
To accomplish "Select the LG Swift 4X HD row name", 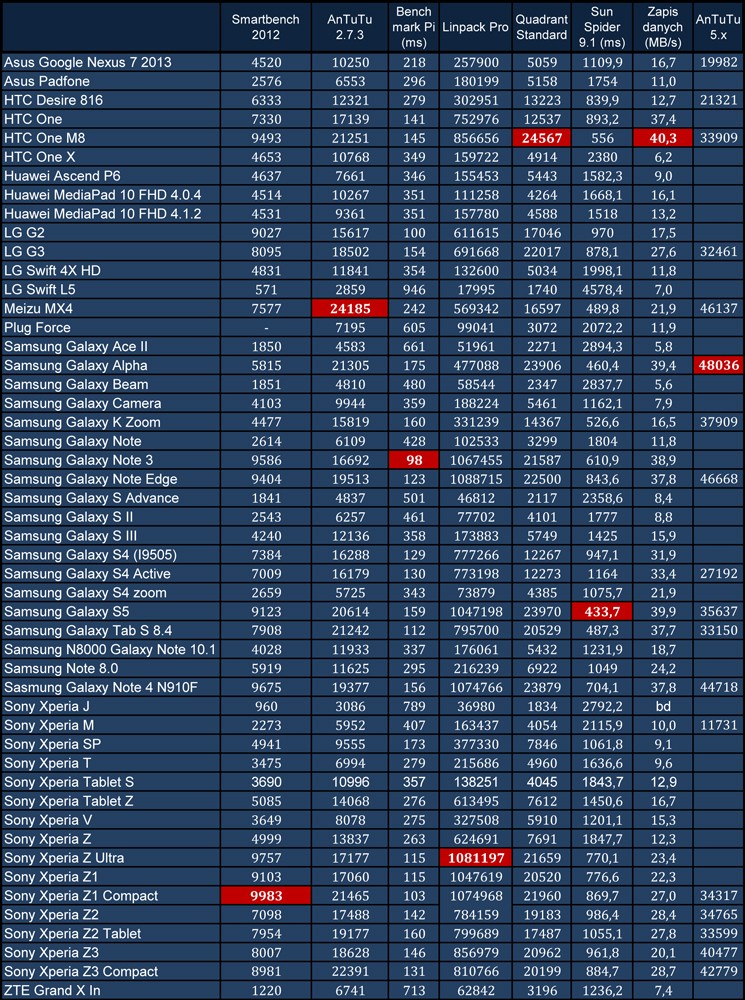I will (52, 270).
